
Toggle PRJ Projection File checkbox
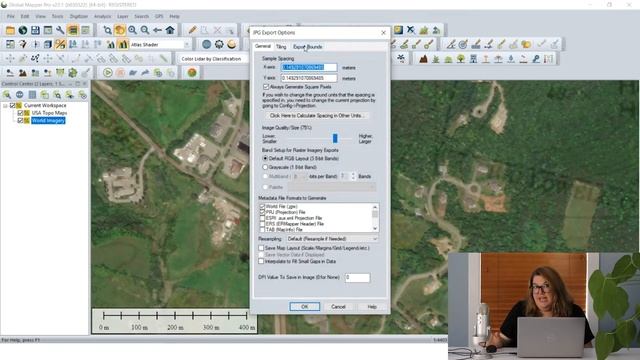(x=262, y=212)
